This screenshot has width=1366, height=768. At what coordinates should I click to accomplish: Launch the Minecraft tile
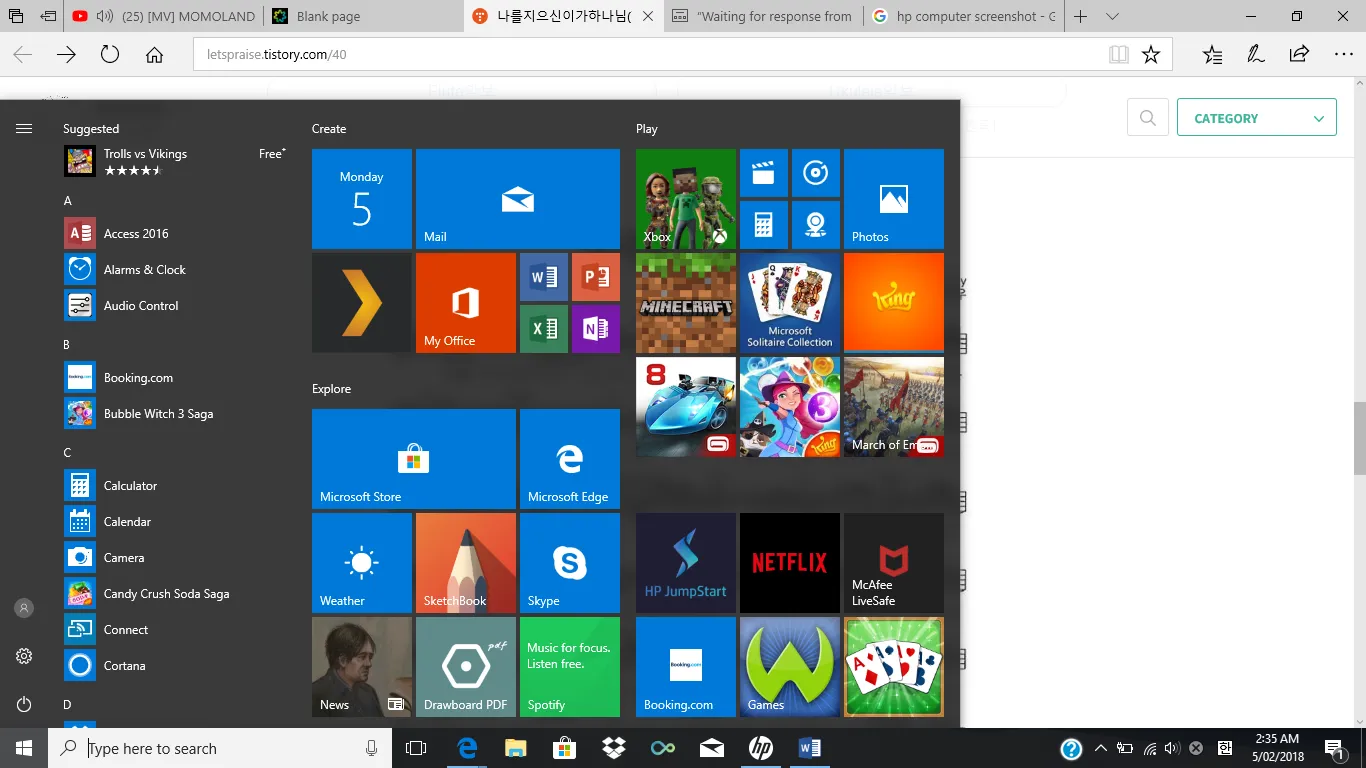[x=686, y=303]
